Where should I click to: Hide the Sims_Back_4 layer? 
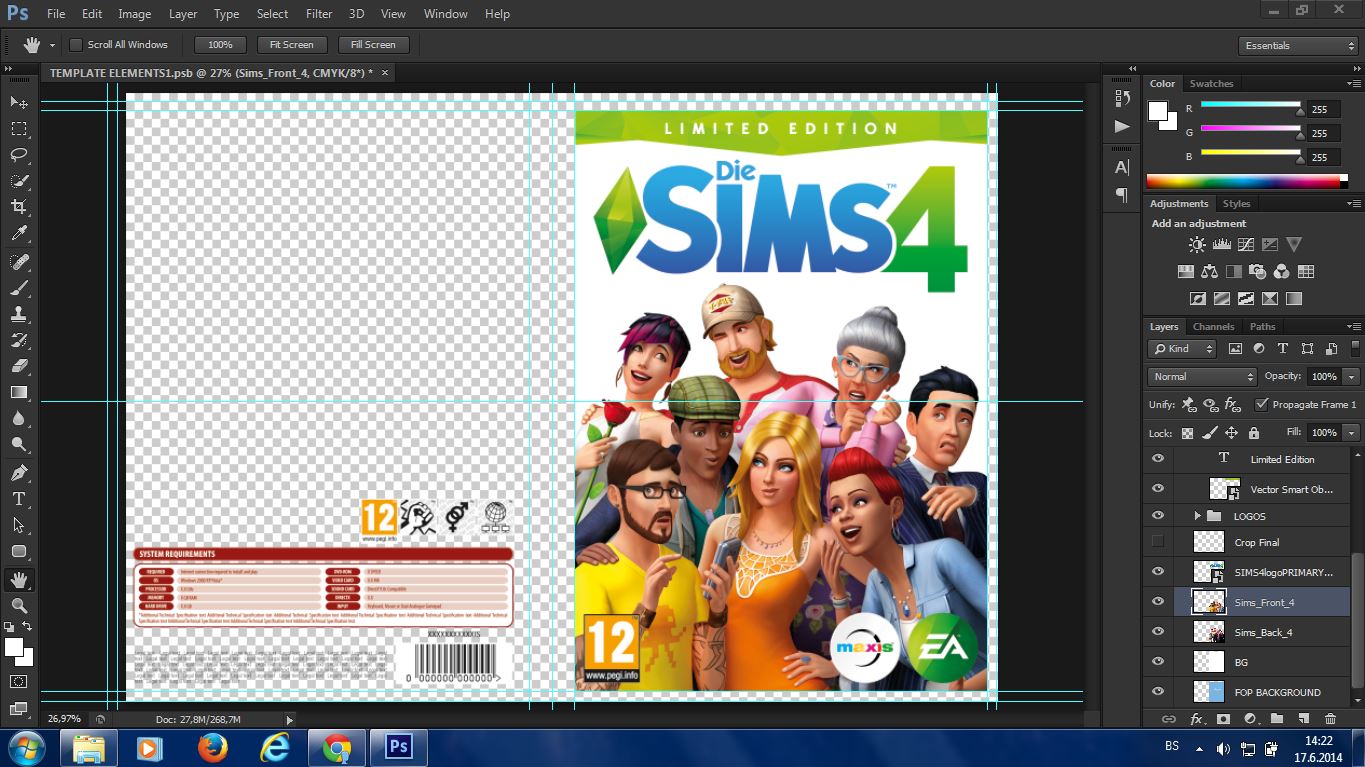point(1158,632)
